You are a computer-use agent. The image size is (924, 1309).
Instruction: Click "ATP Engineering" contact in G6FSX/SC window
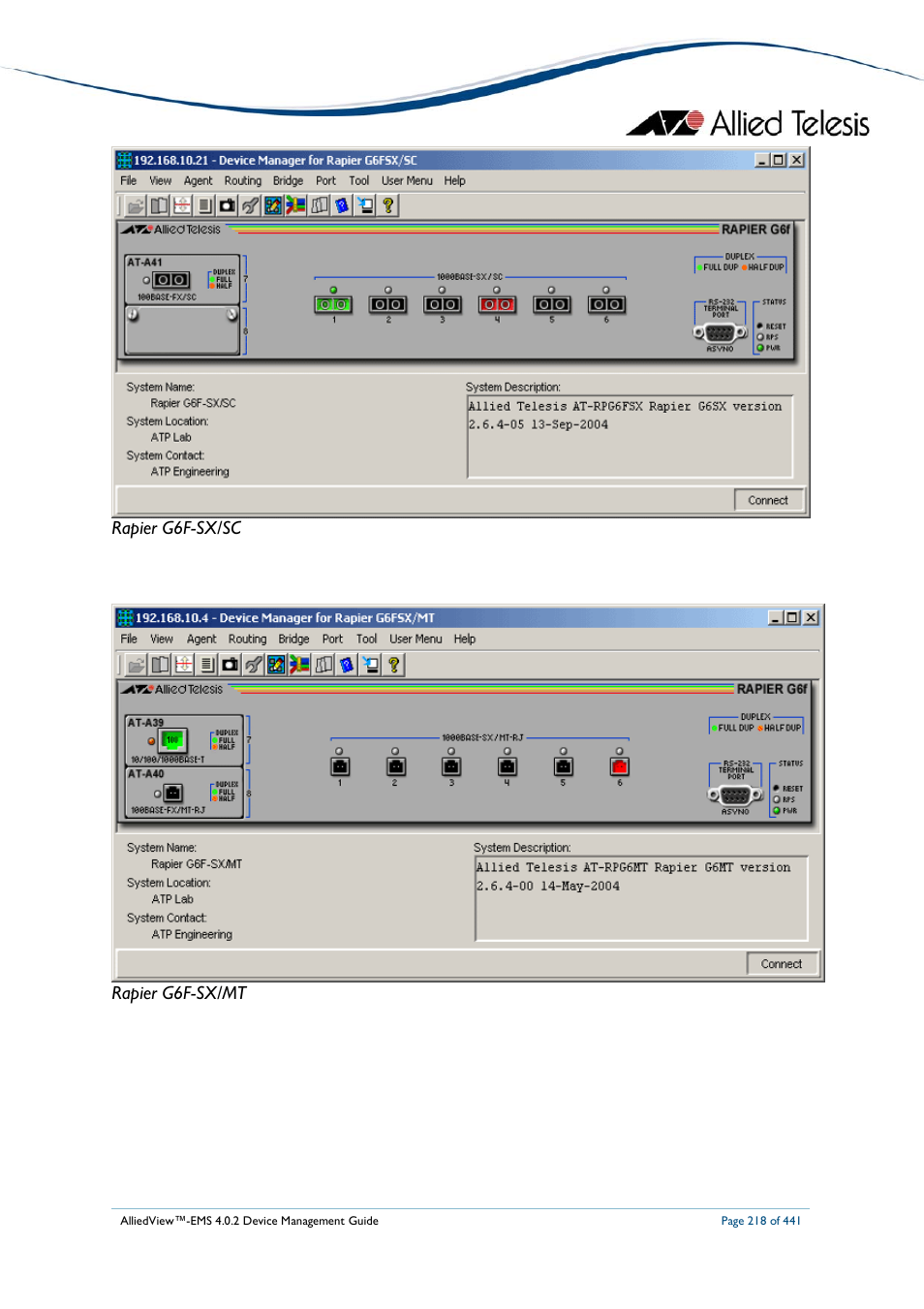[190, 472]
